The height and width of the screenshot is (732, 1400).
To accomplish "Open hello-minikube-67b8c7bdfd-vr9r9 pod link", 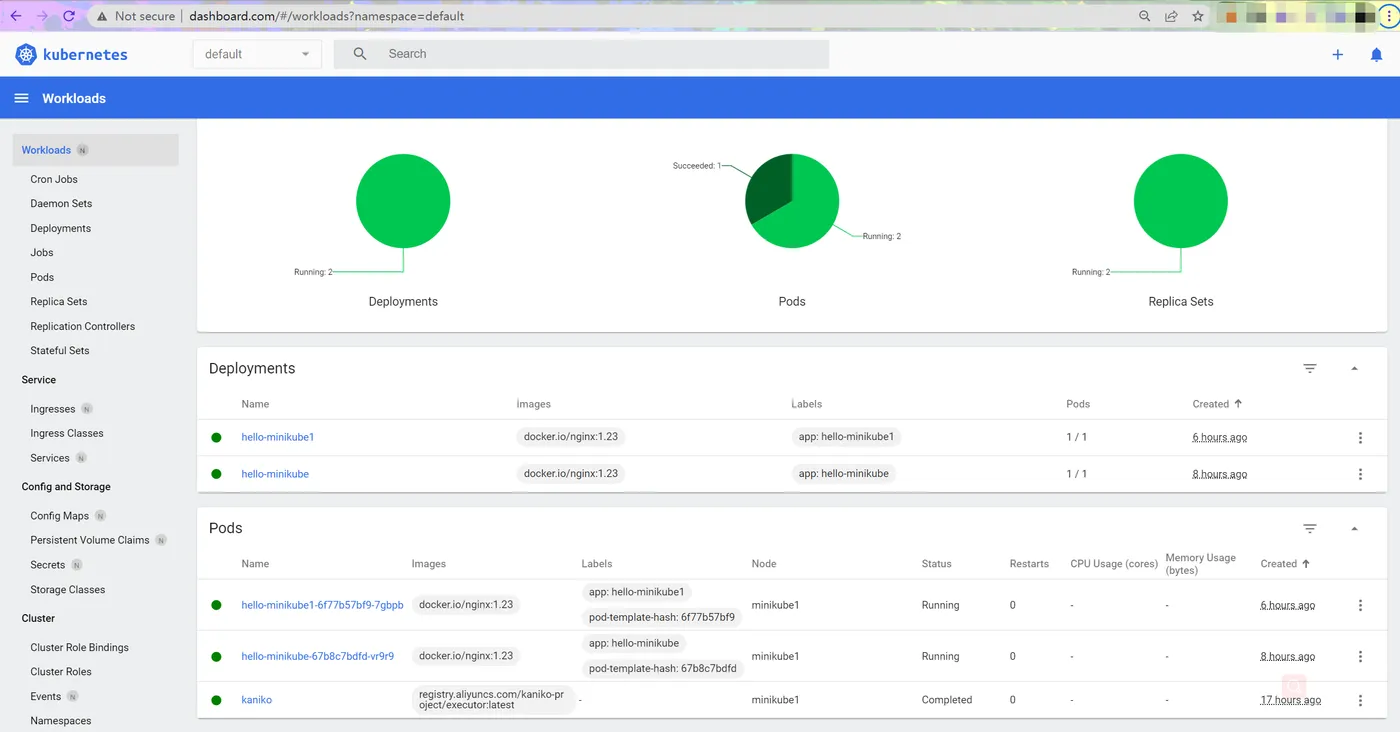I will [x=317, y=656].
